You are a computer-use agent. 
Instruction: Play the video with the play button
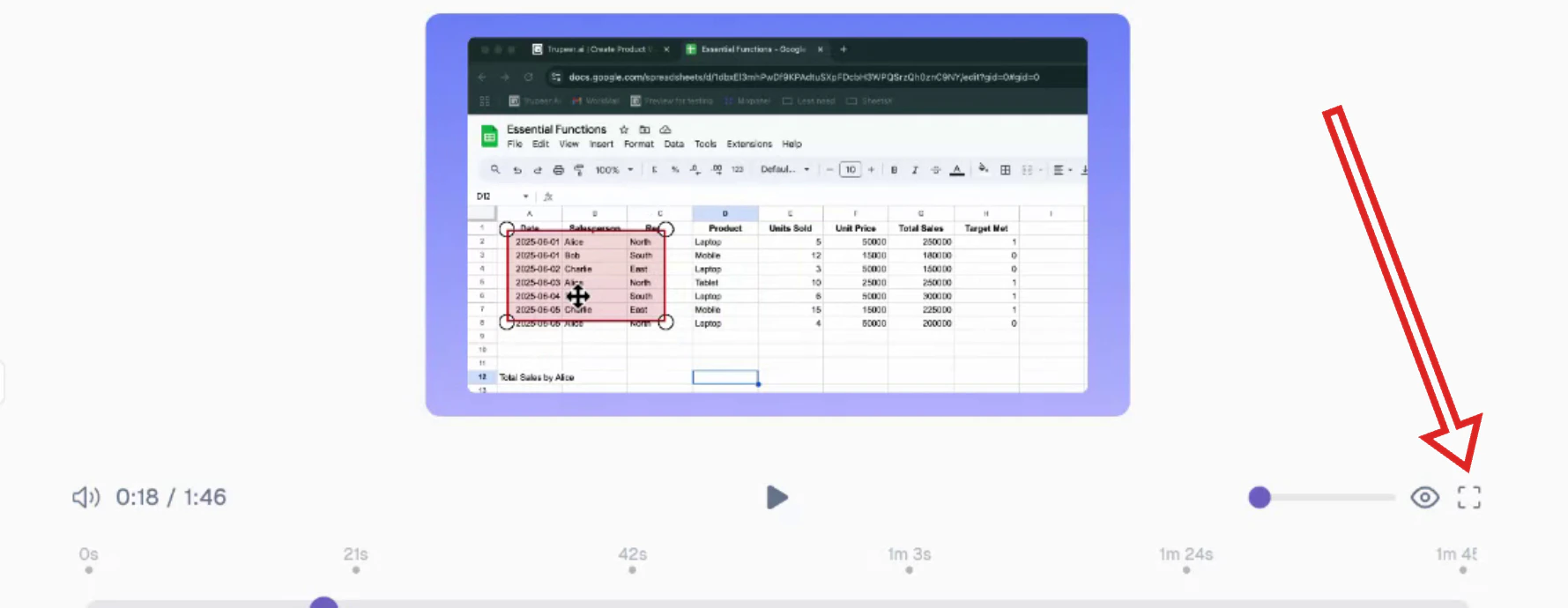[777, 497]
